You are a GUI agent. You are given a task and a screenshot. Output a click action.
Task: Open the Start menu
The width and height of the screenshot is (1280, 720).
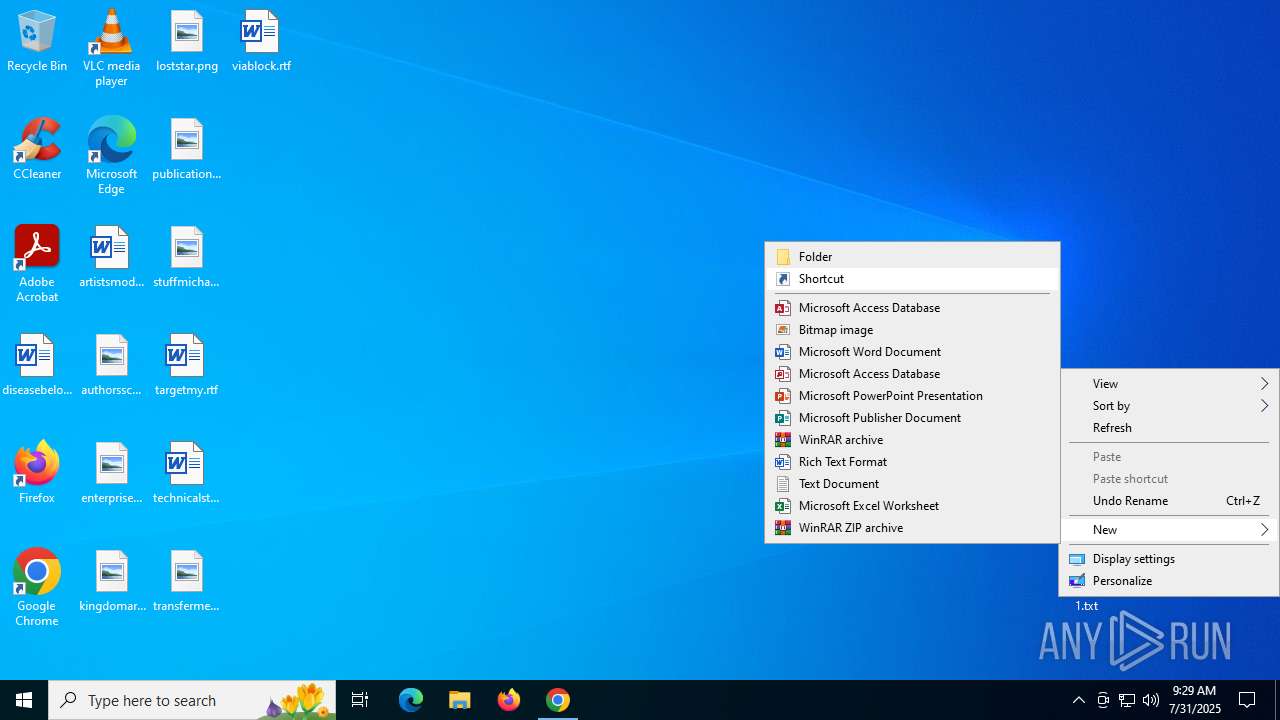coord(24,700)
